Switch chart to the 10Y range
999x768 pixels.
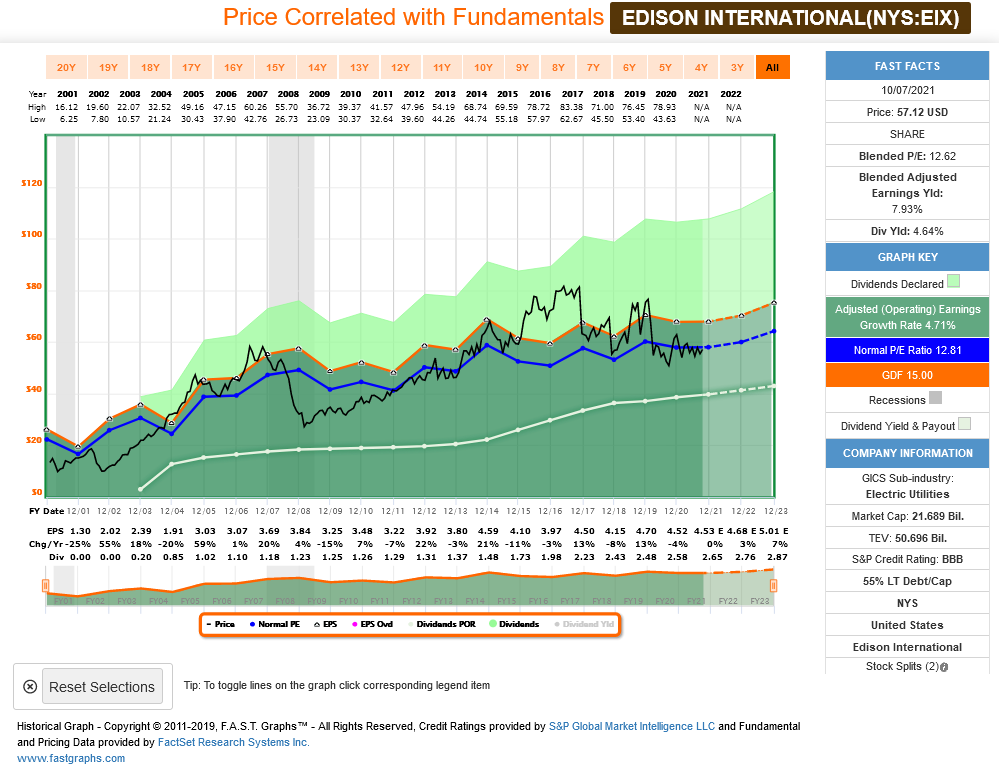click(x=484, y=68)
